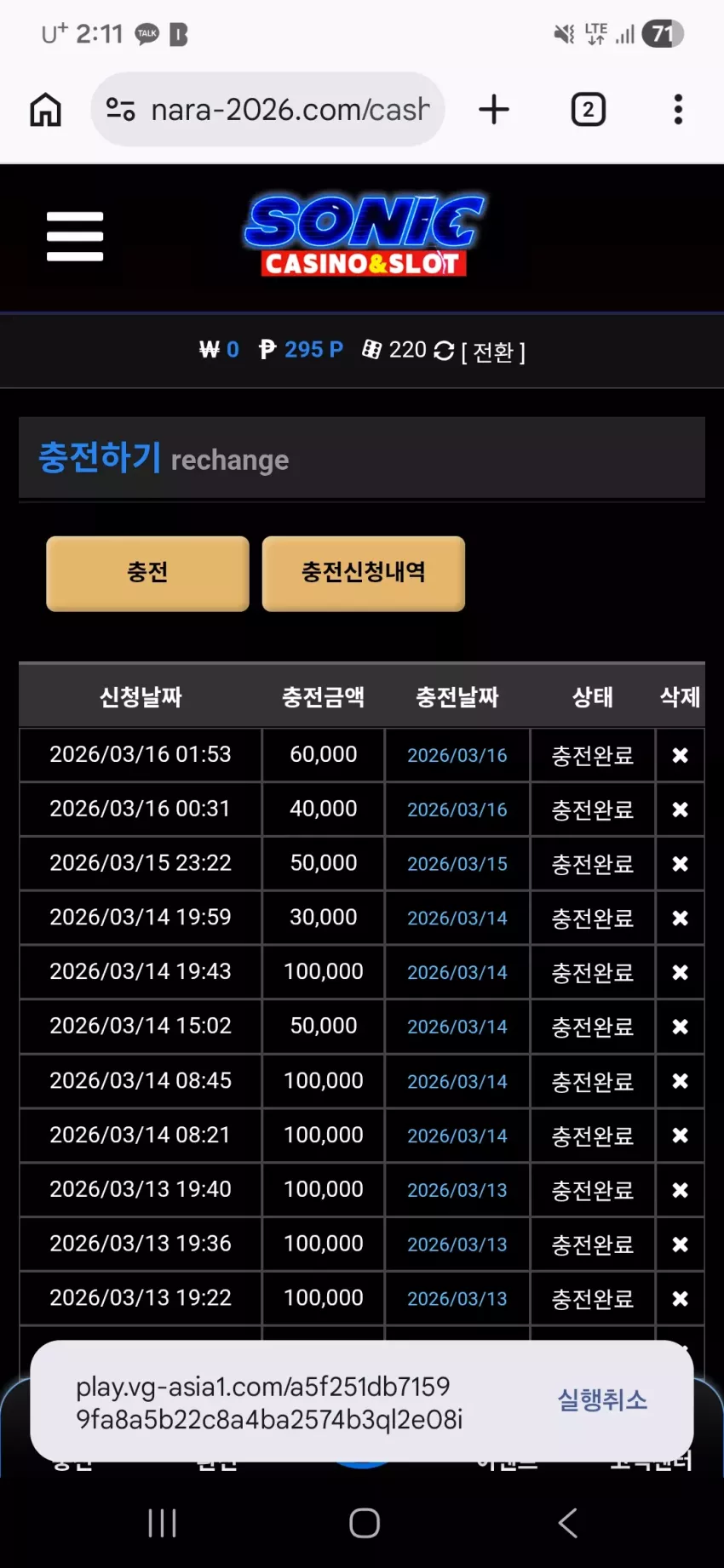Delete the 30,000 recharge row
Image resolution: width=724 pixels, height=1568 pixels.
click(680, 918)
